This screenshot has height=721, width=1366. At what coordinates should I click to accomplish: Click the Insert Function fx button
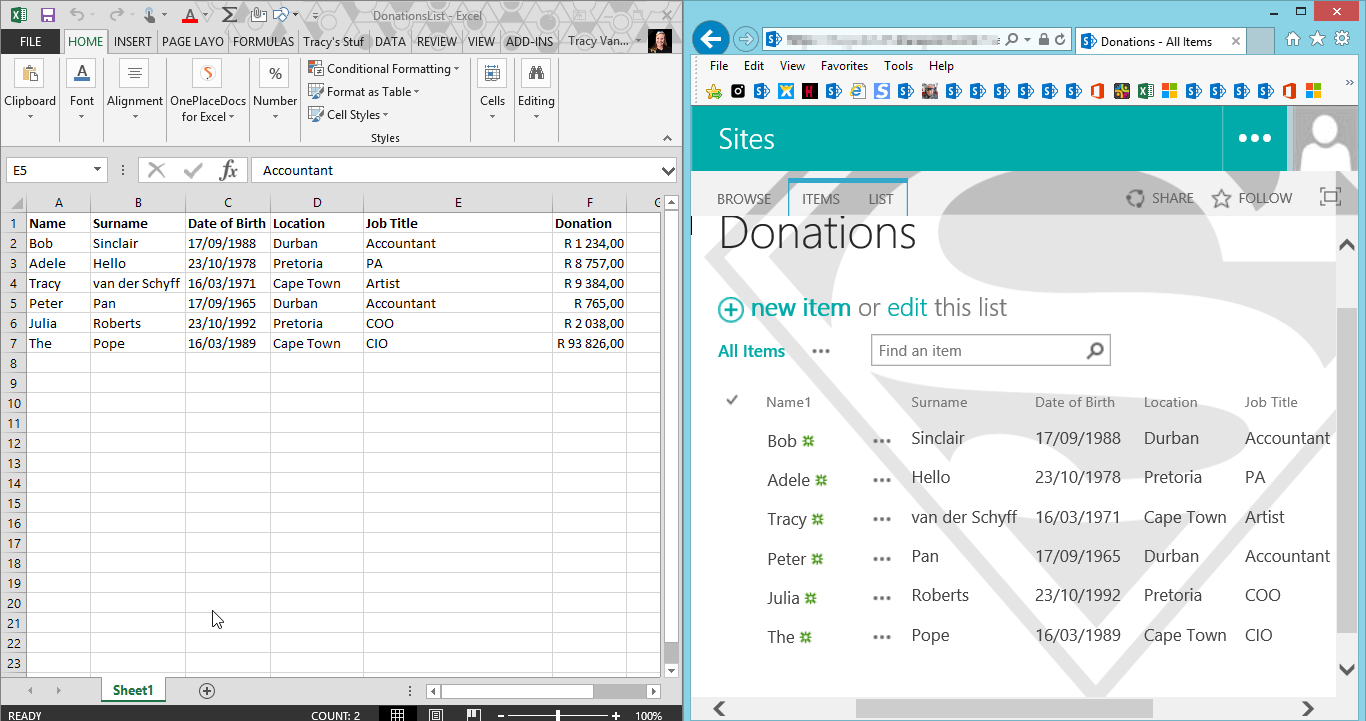click(229, 170)
